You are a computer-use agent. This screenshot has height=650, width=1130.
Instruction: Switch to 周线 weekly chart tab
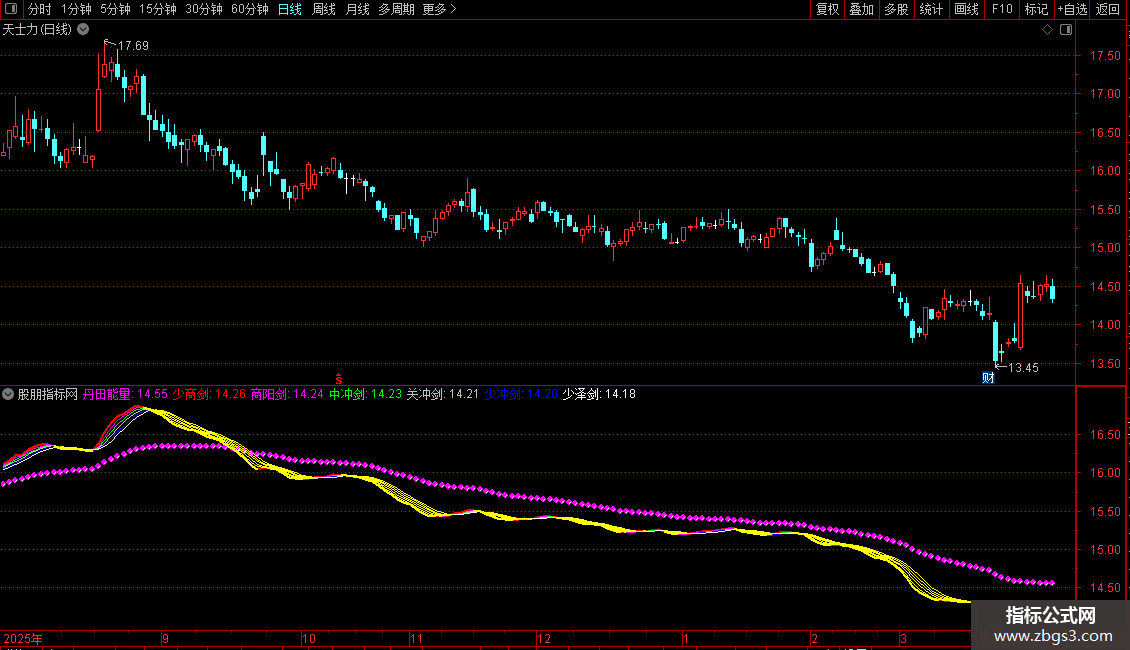(324, 9)
